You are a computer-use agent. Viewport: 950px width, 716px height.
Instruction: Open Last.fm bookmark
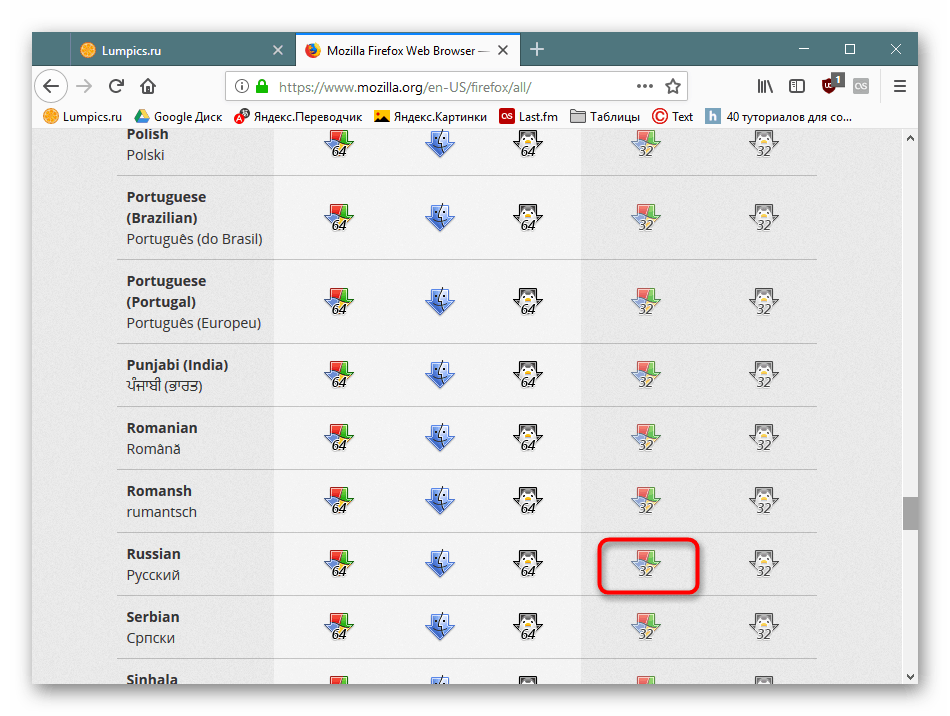(528, 116)
